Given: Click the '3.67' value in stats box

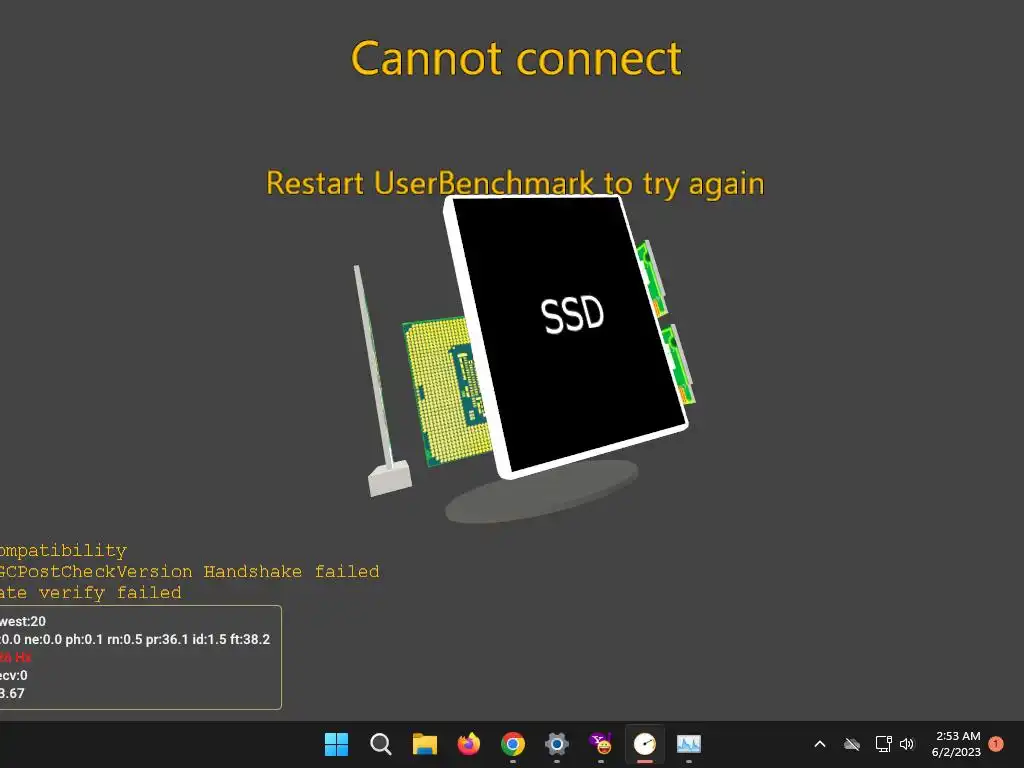Looking at the screenshot, I should 12,694.
